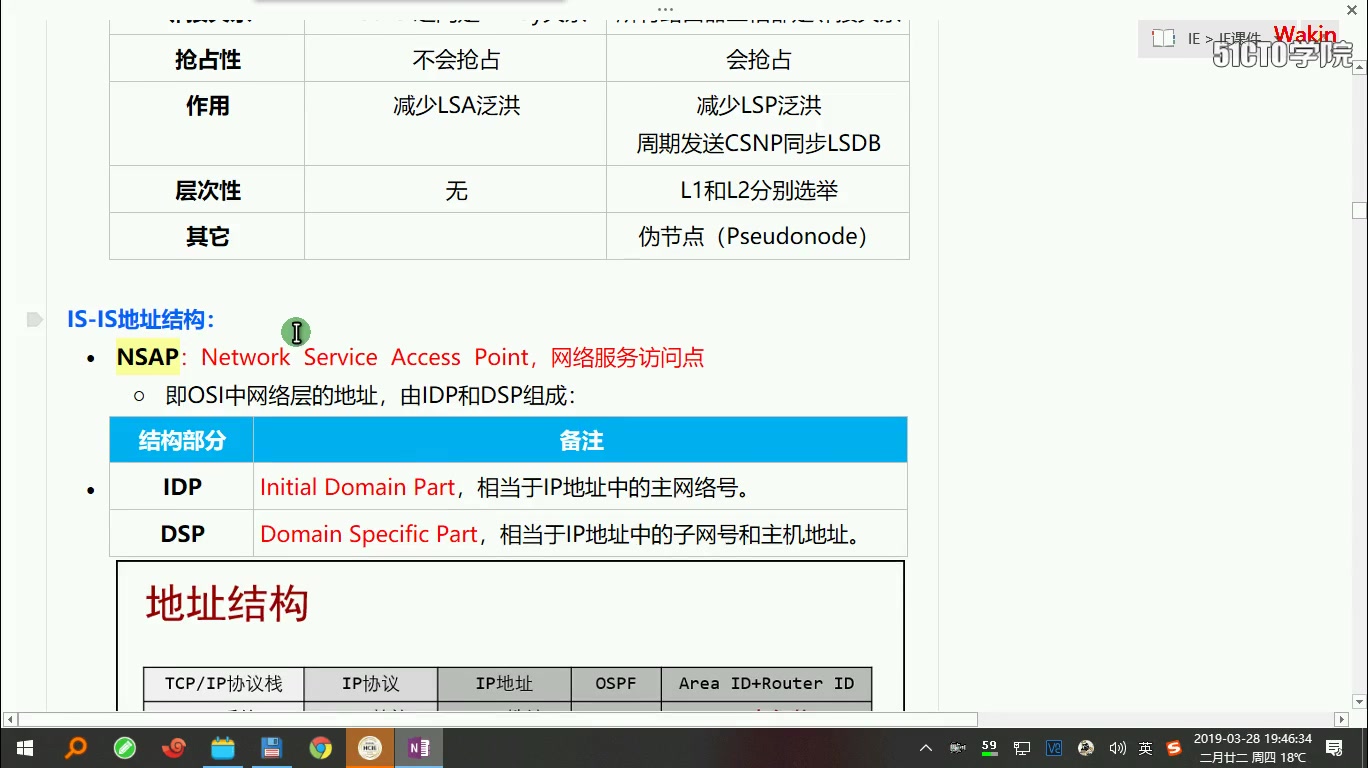This screenshot has width=1368, height=768.
Task: Click the highlighted word 'NSAP'
Action: click(147, 357)
